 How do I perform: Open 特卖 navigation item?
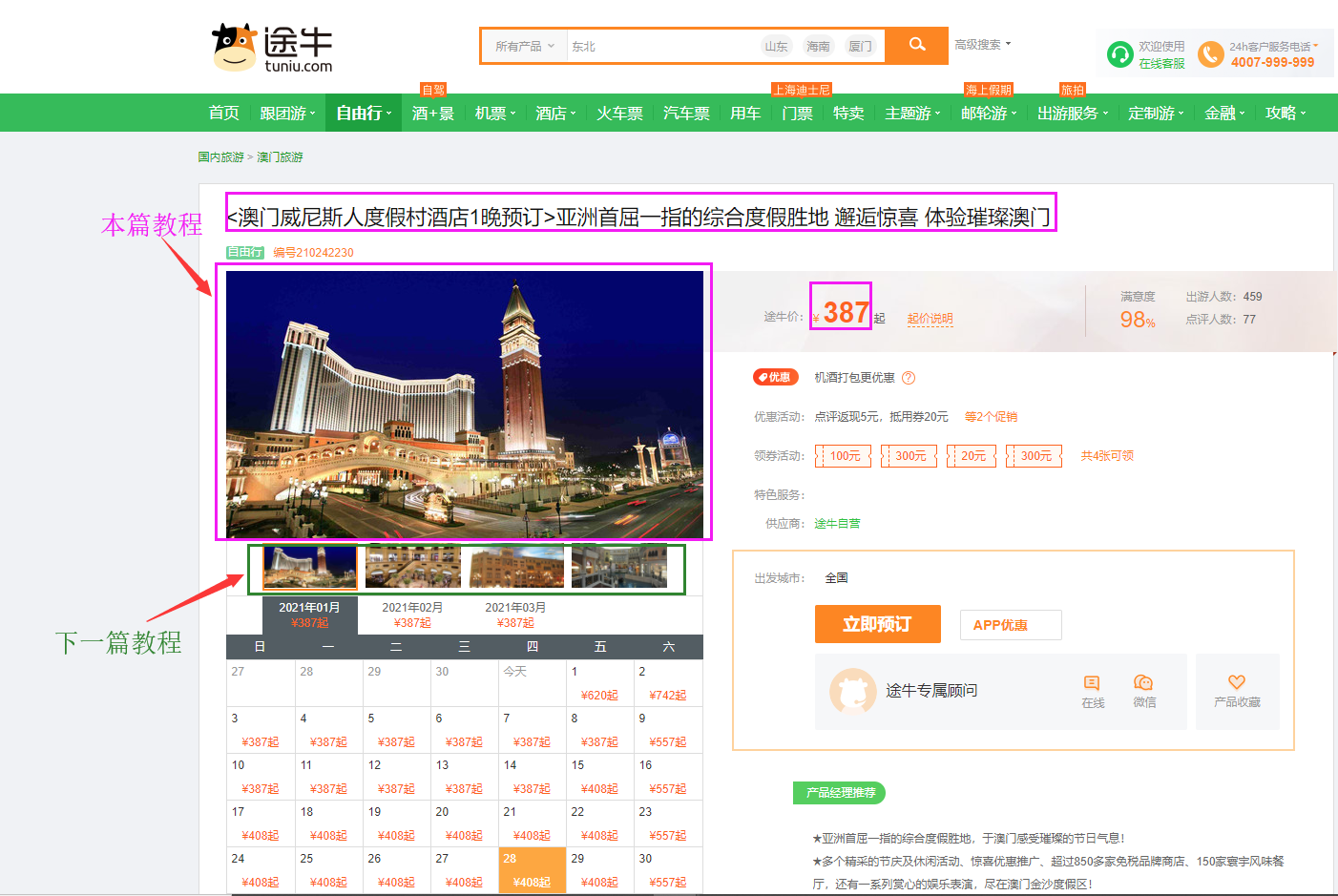tap(848, 113)
